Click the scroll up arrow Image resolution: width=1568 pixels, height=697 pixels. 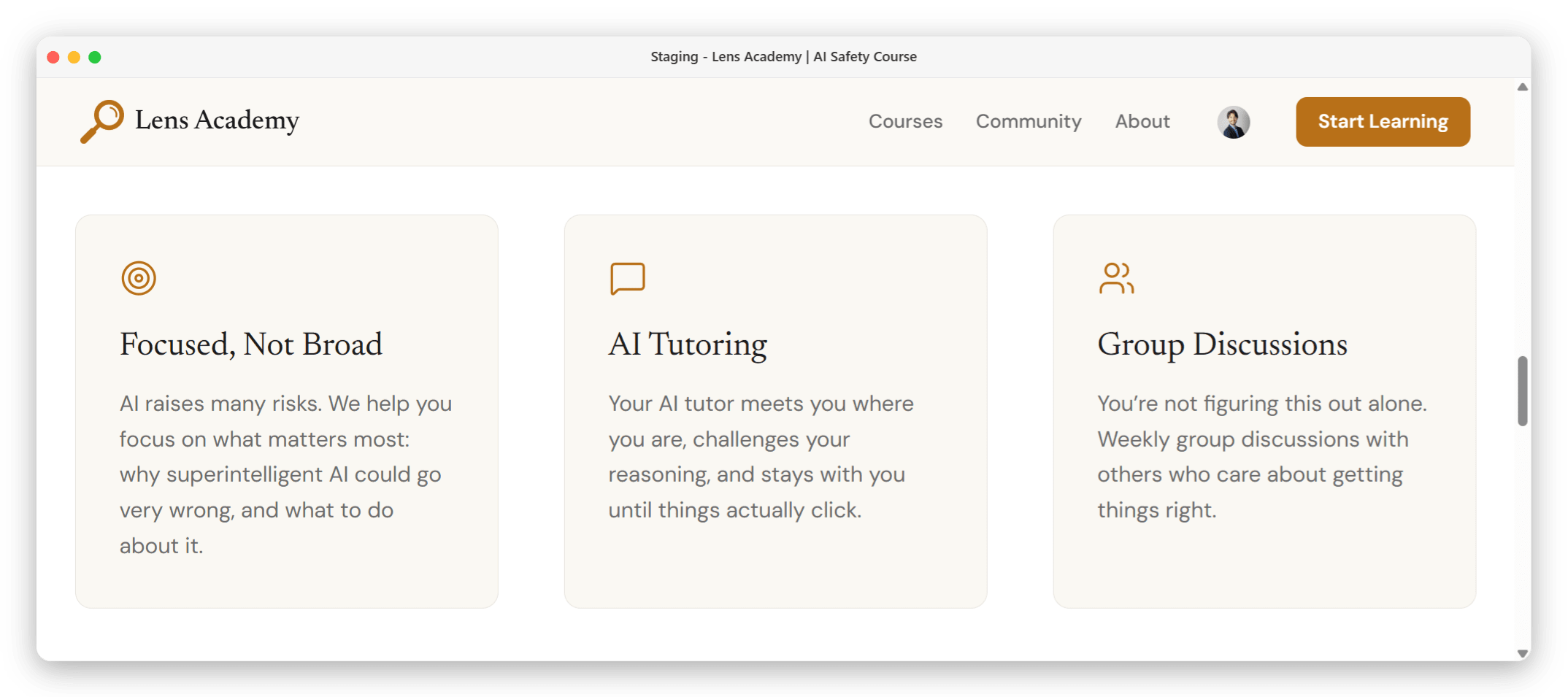[x=1522, y=88]
